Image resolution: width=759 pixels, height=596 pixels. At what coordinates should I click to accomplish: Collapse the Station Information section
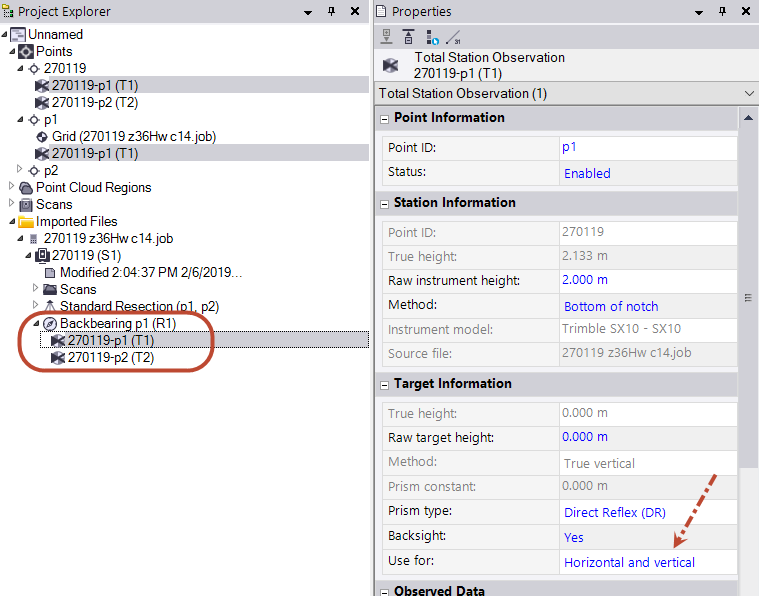pos(384,204)
